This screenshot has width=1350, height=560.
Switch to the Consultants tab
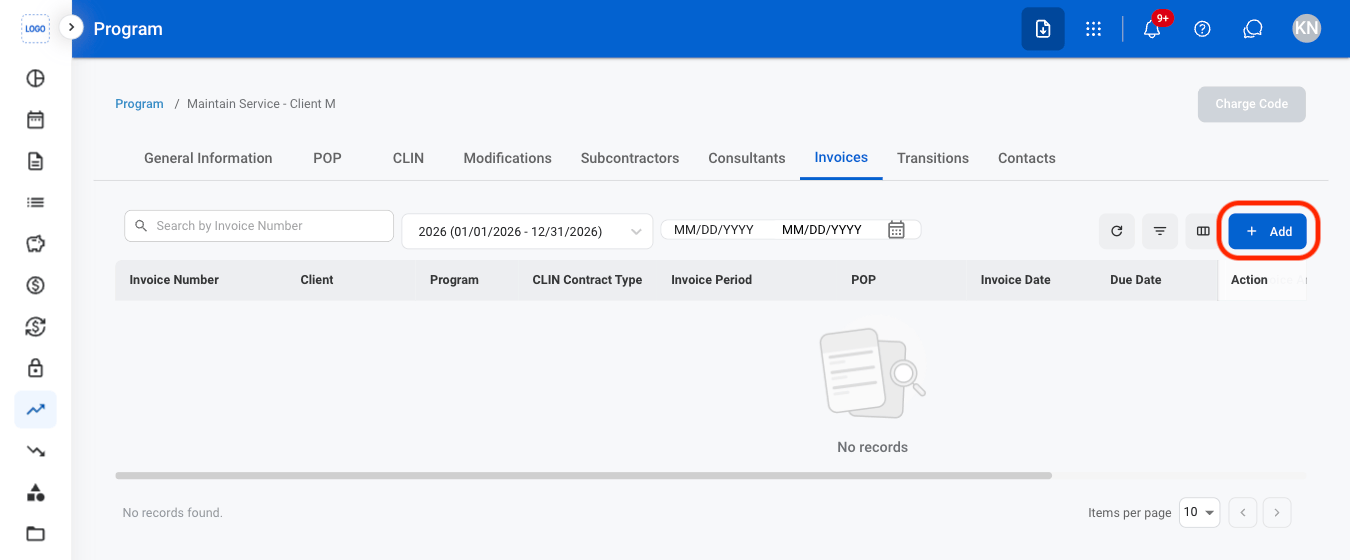pos(747,158)
